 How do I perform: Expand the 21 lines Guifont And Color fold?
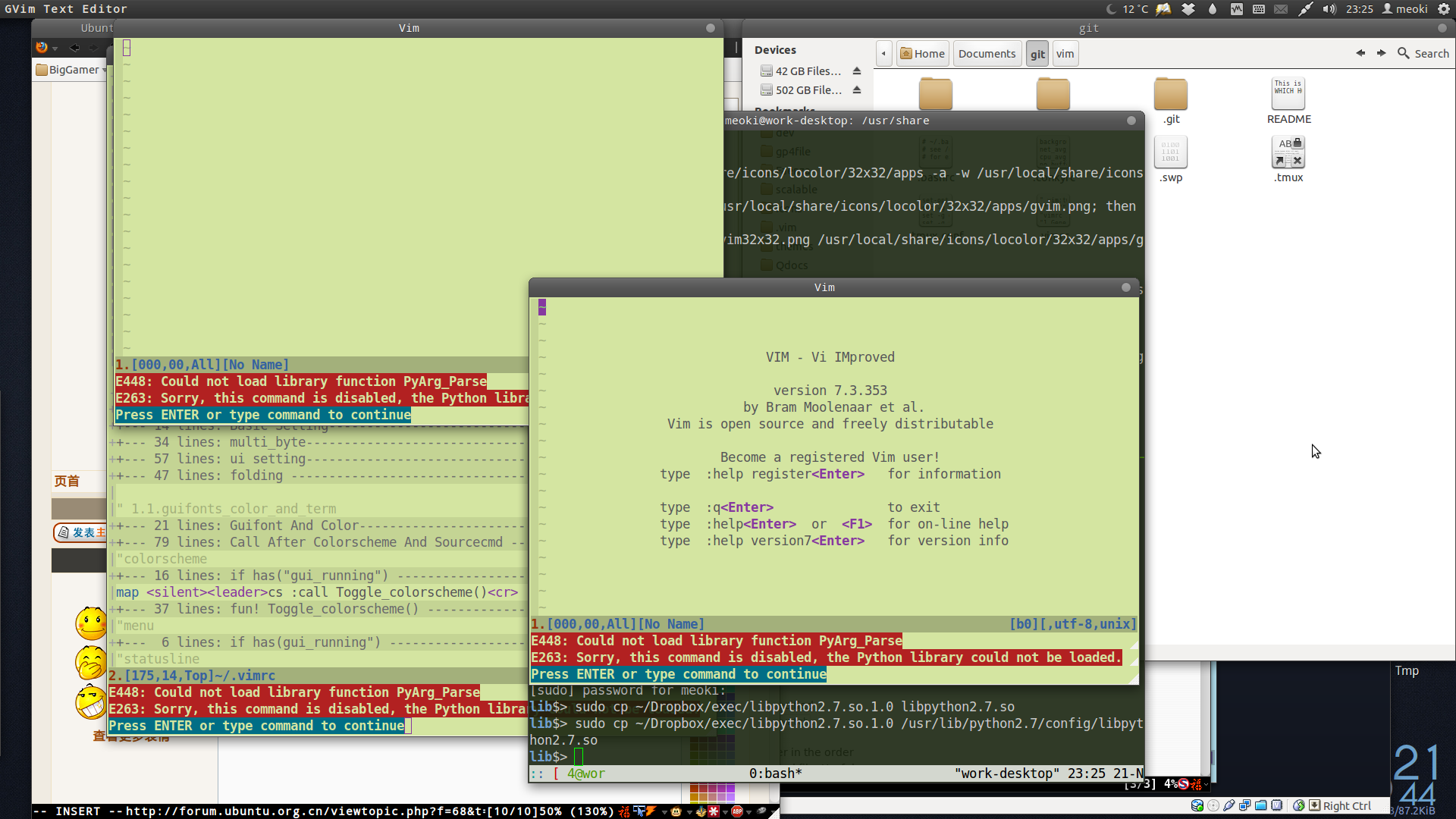[318, 525]
